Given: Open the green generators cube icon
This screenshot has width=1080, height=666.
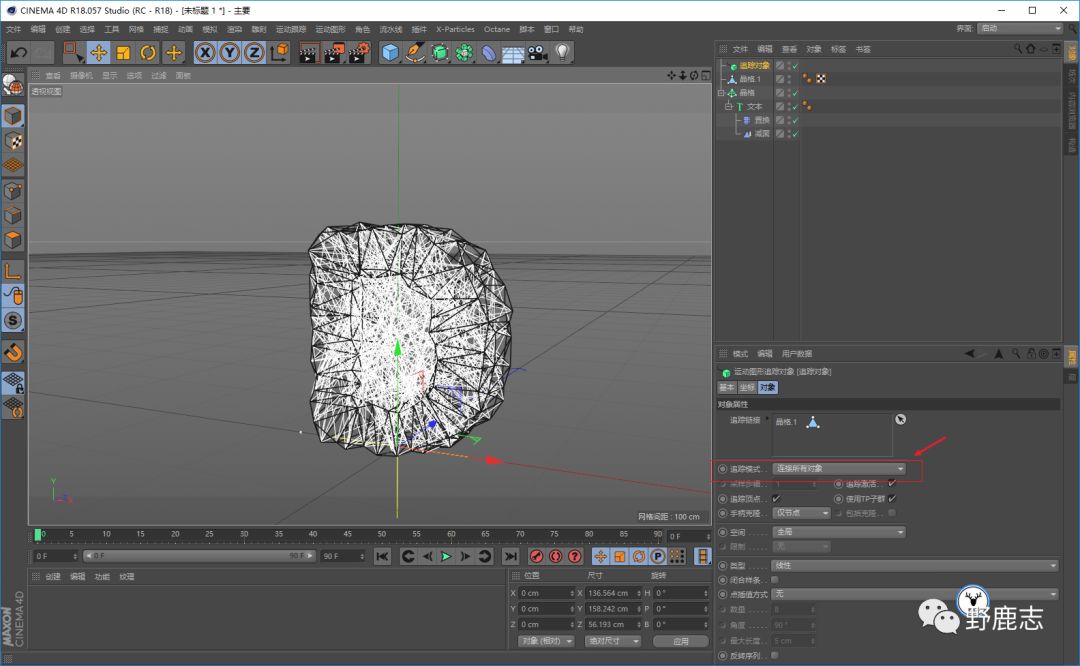Looking at the screenshot, I should (439, 52).
